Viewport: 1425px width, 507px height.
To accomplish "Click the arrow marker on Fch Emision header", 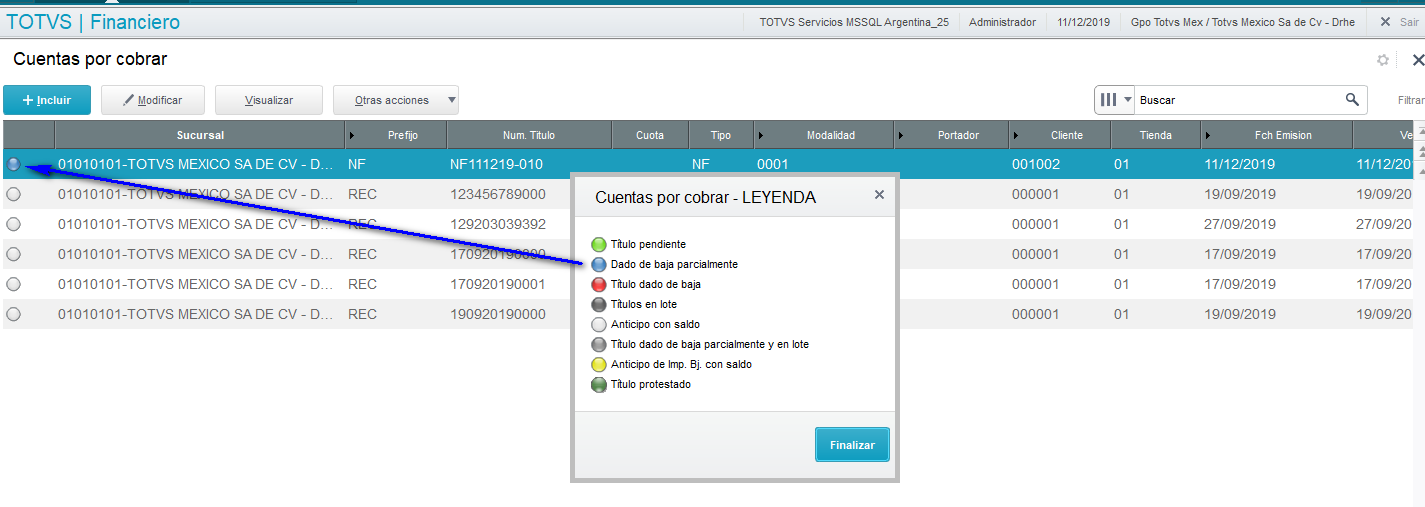I will tap(1208, 135).
